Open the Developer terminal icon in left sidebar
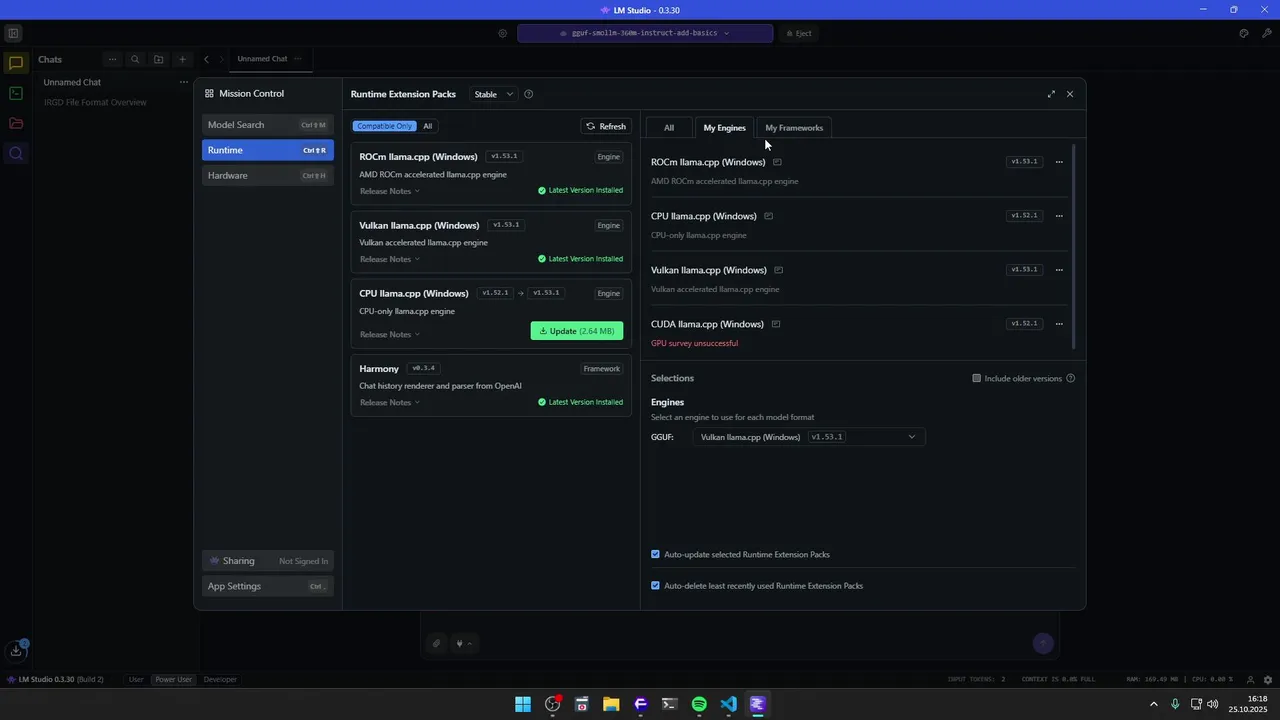 (15, 93)
